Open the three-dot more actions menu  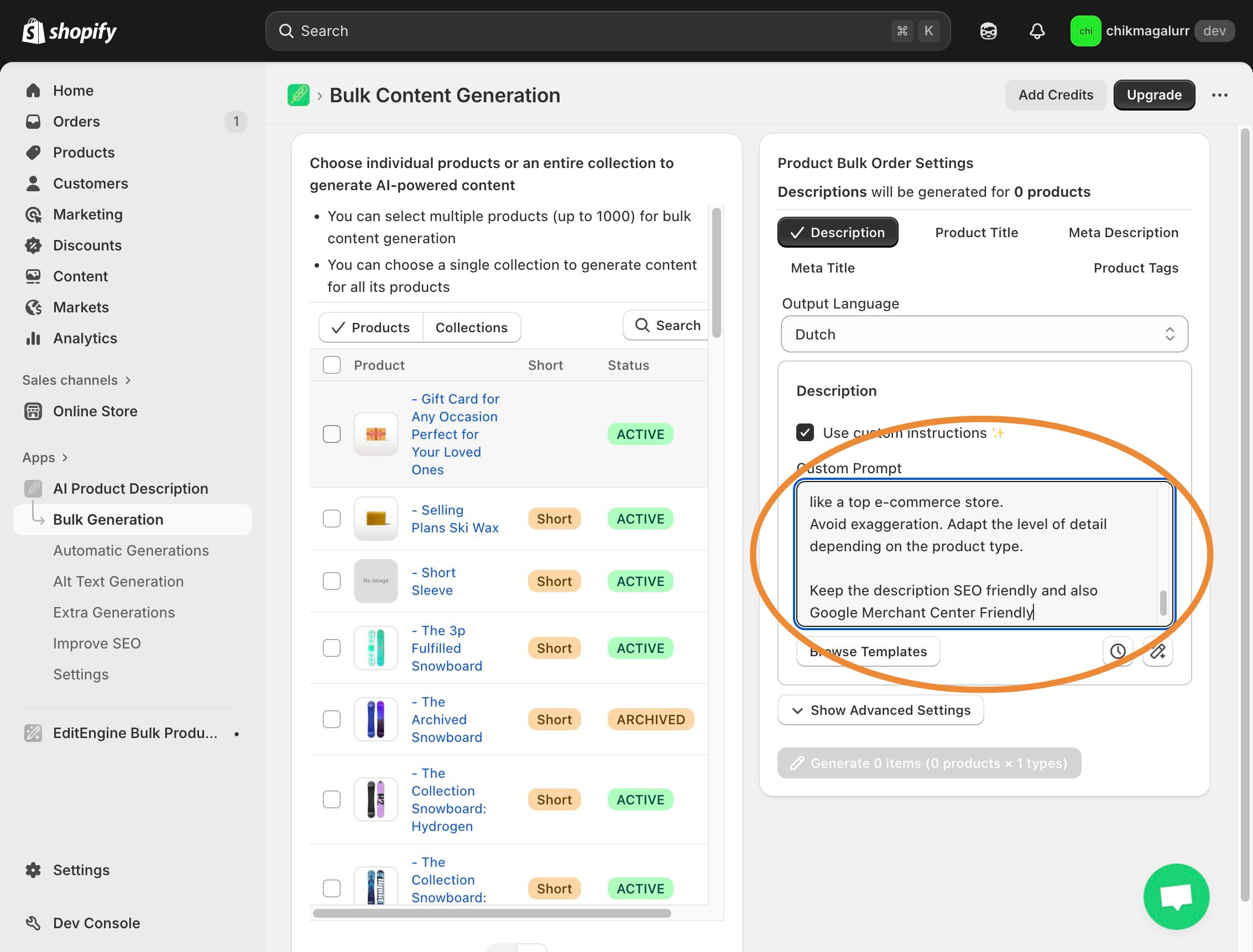pos(1220,95)
